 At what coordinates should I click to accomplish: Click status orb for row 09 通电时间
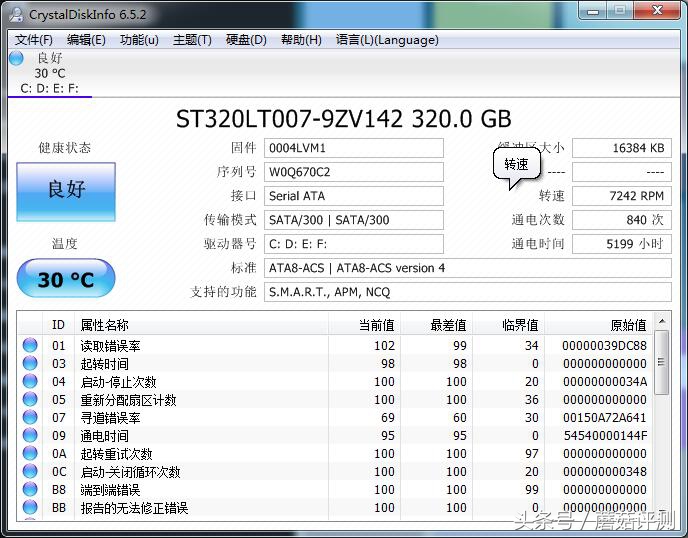click(x=30, y=435)
